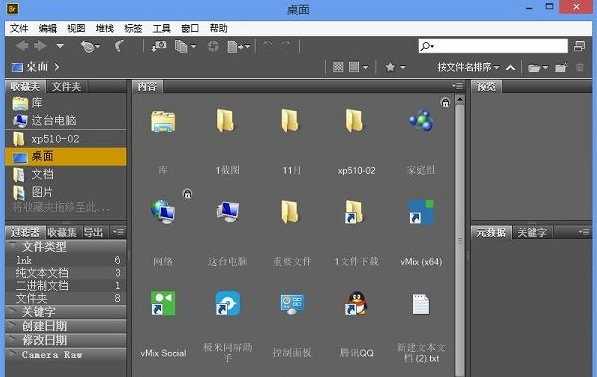
Task: Click the Go back arrow in toolbar
Action: pyautogui.click(x=22, y=46)
